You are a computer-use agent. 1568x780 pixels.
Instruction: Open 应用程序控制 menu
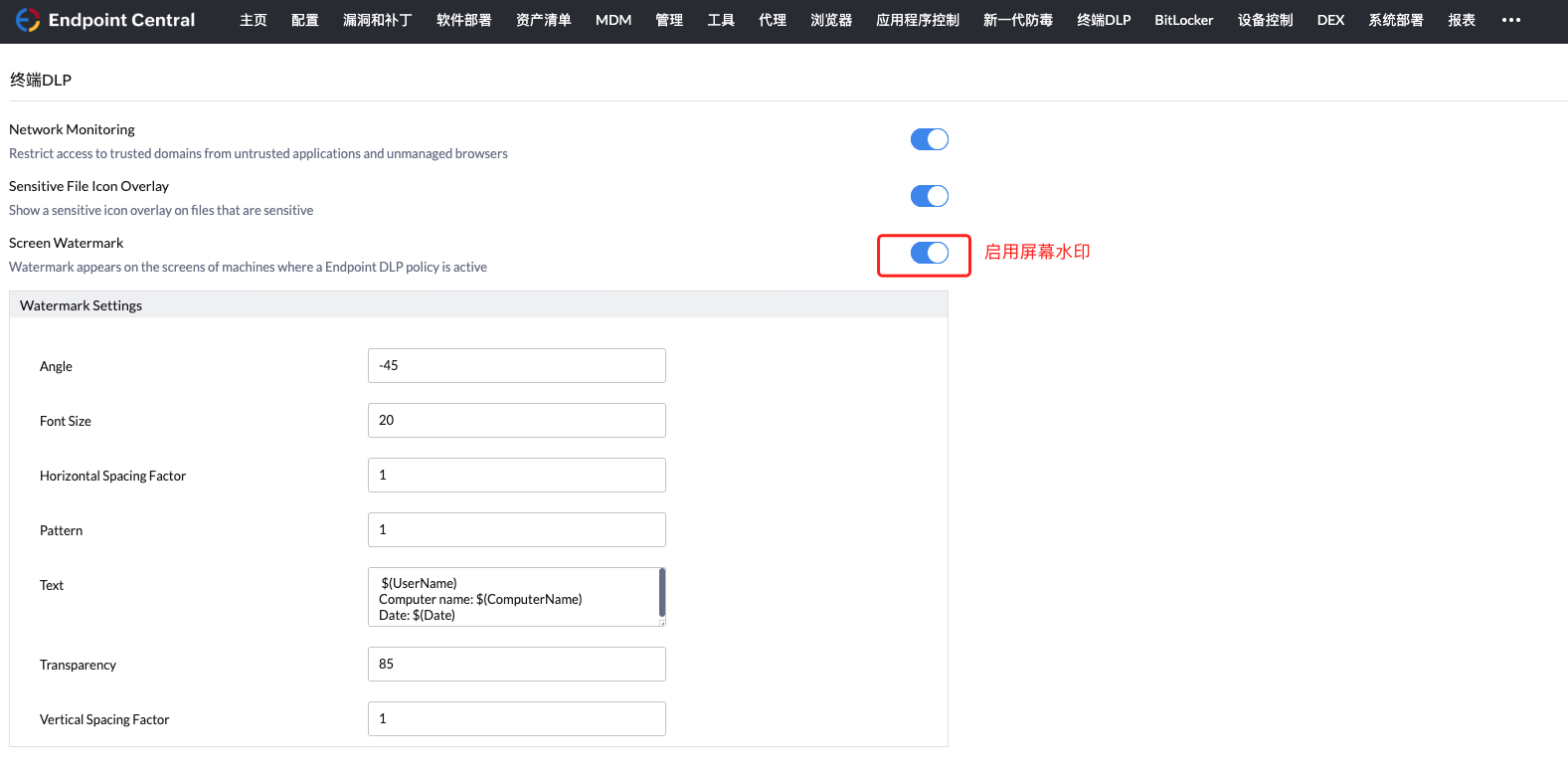pos(917,20)
